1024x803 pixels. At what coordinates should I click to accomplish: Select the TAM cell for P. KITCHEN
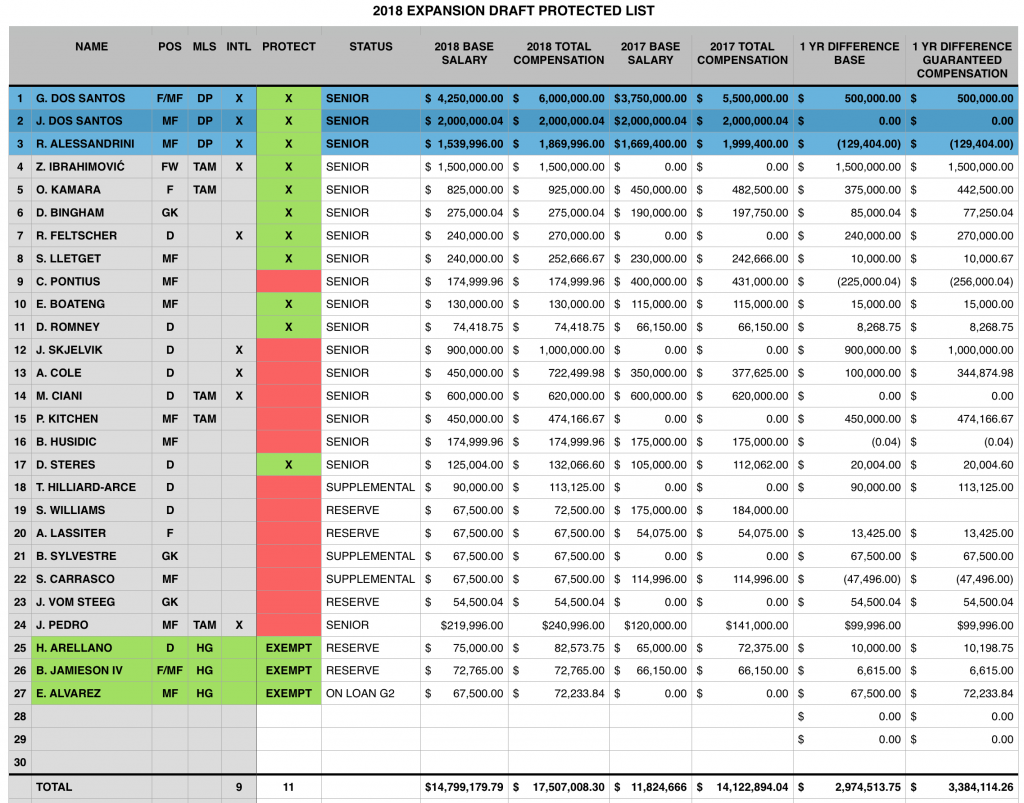tap(204, 418)
